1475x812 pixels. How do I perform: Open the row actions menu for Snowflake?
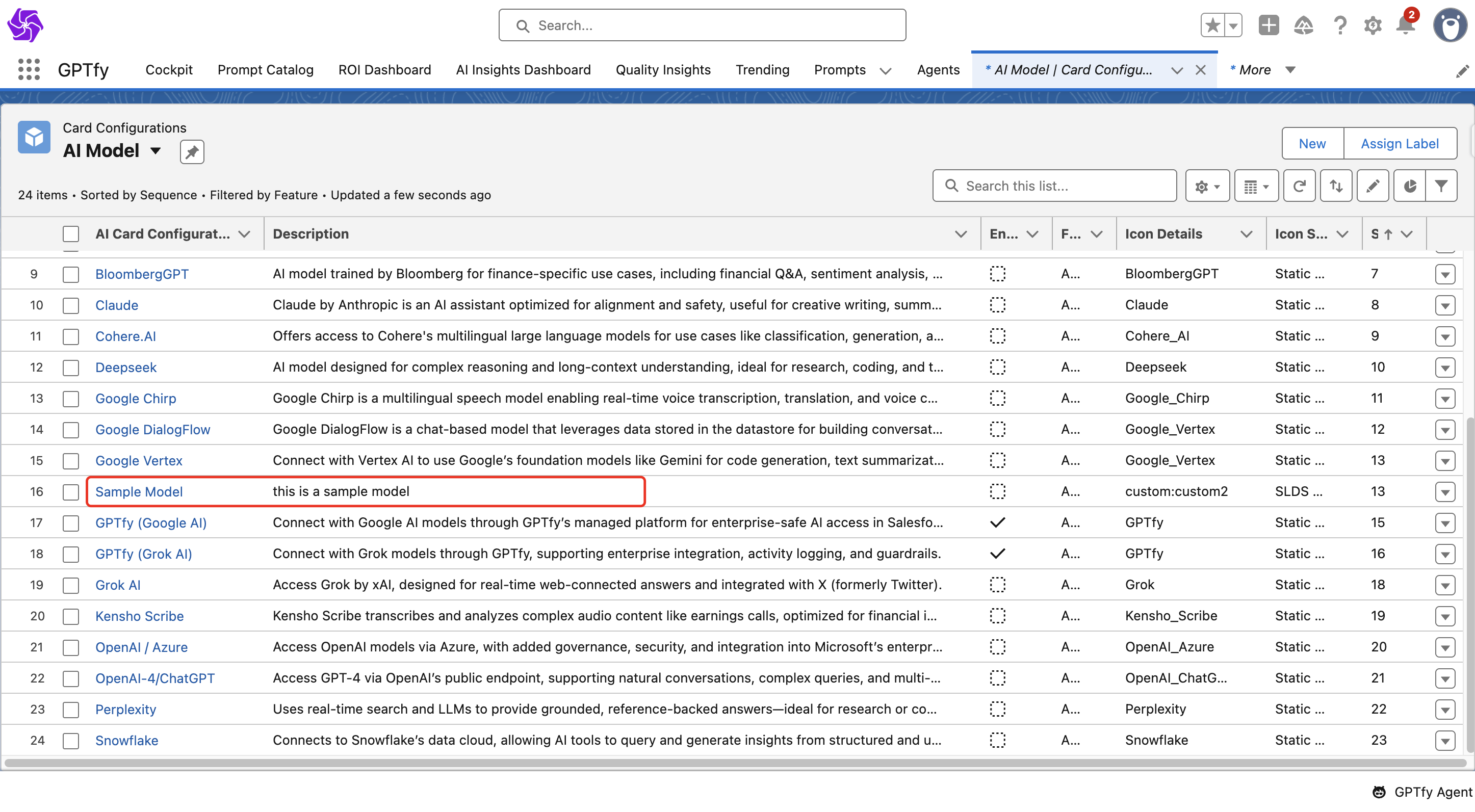pos(1444,741)
